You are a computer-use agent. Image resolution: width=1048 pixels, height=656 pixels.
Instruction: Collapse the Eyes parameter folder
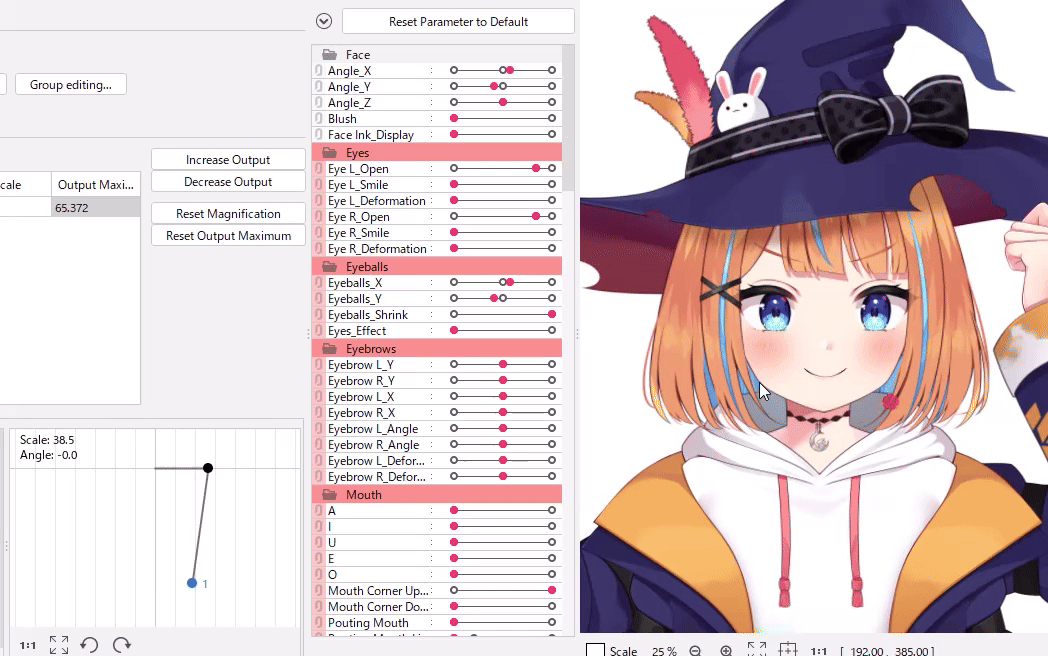point(330,152)
